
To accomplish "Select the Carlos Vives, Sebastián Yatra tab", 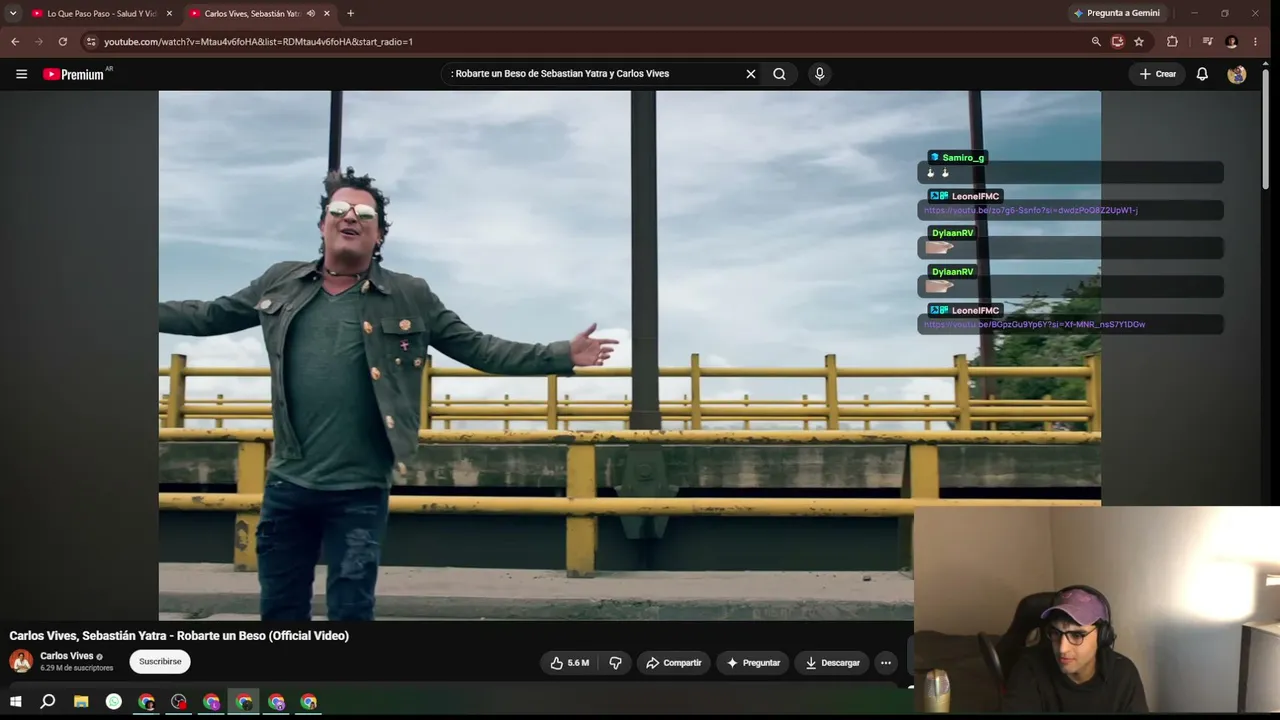I will tap(258, 14).
